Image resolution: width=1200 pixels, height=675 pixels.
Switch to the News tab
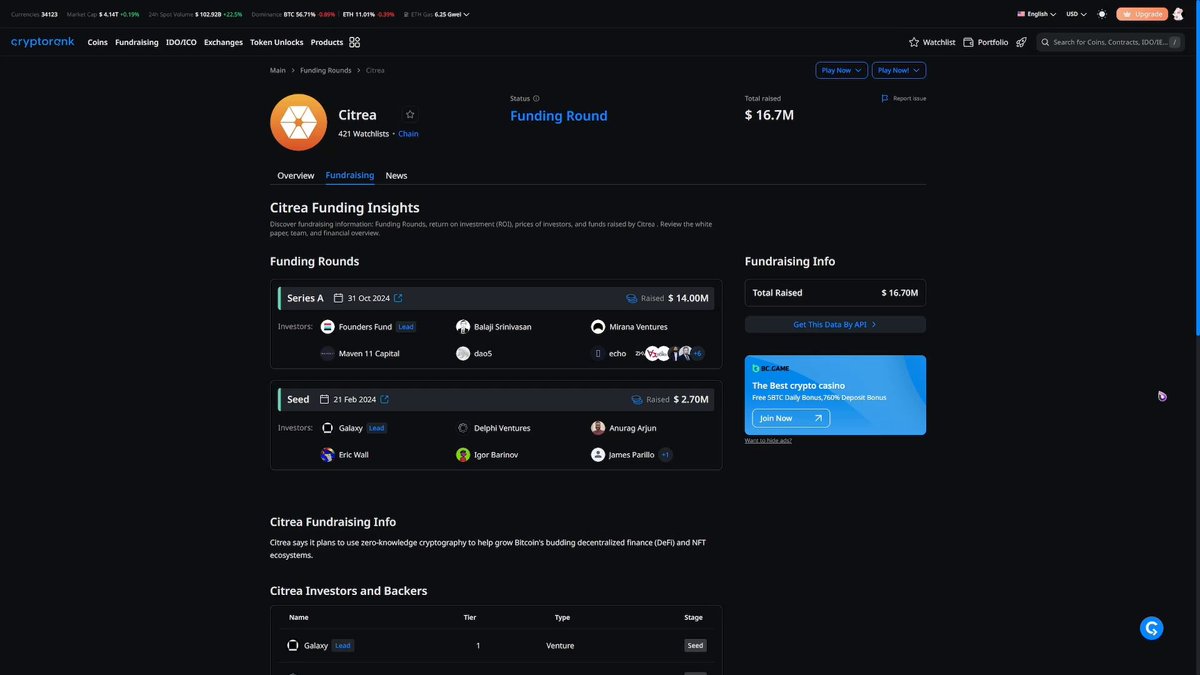(x=396, y=175)
